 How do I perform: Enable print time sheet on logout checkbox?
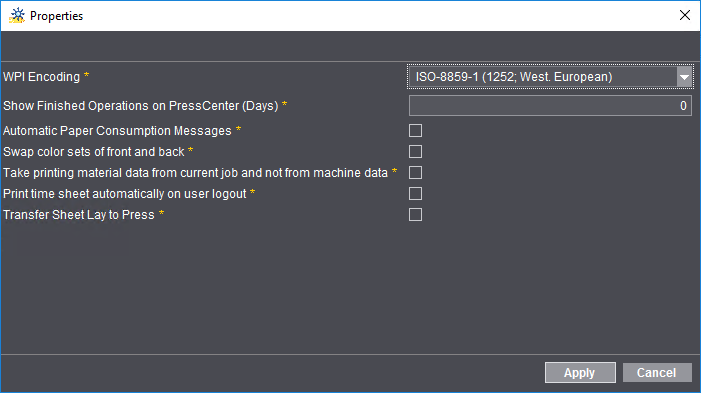pos(415,194)
